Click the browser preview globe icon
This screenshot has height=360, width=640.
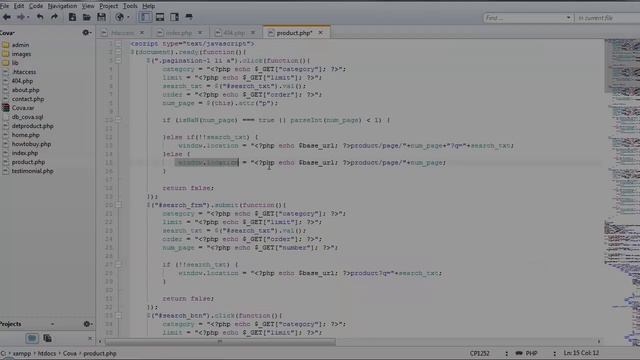click(119, 17)
